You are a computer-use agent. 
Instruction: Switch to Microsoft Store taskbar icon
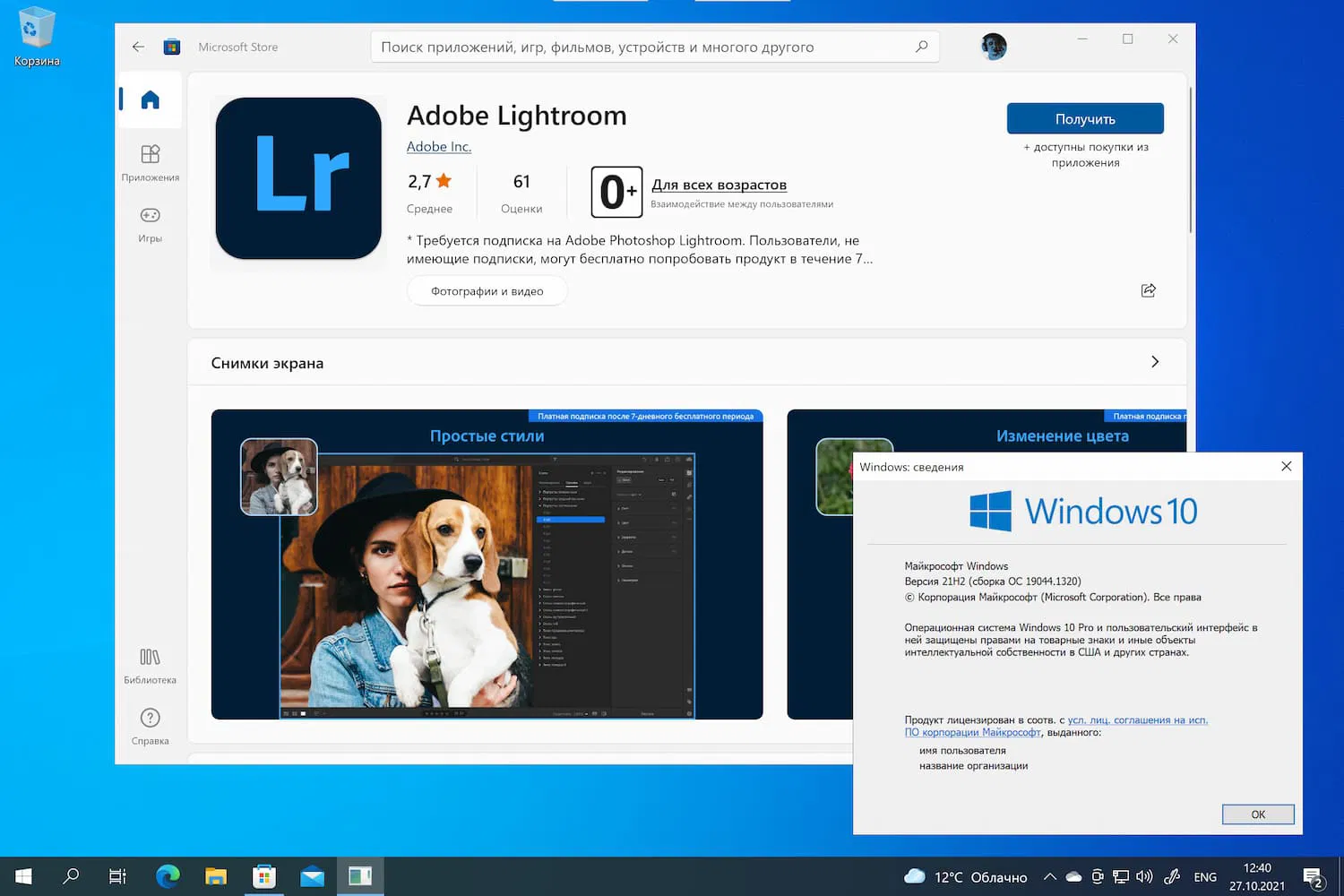tap(264, 876)
